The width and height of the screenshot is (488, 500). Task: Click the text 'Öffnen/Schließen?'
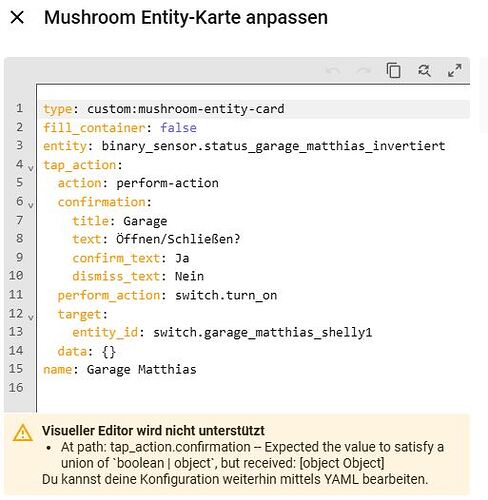click(x=178, y=239)
